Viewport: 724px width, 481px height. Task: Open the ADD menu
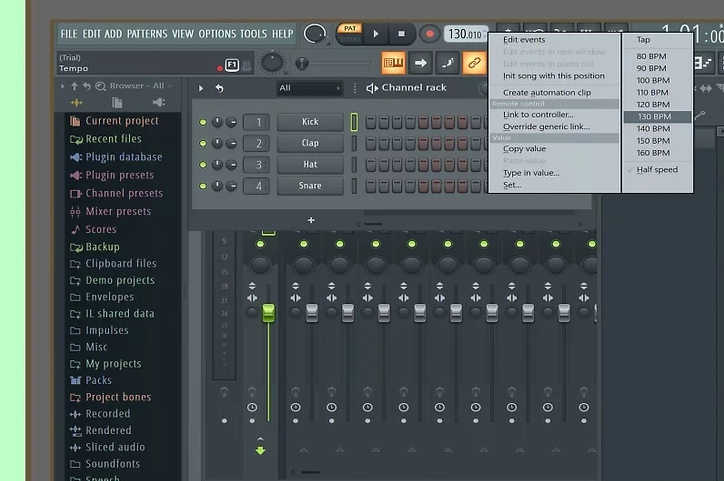(113, 34)
